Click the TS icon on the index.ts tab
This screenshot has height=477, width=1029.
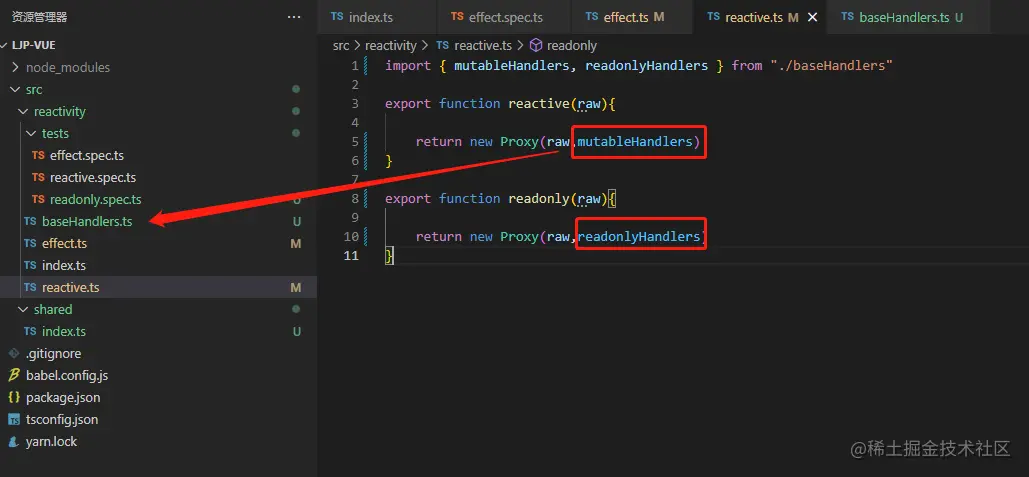[x=337, y=17]
